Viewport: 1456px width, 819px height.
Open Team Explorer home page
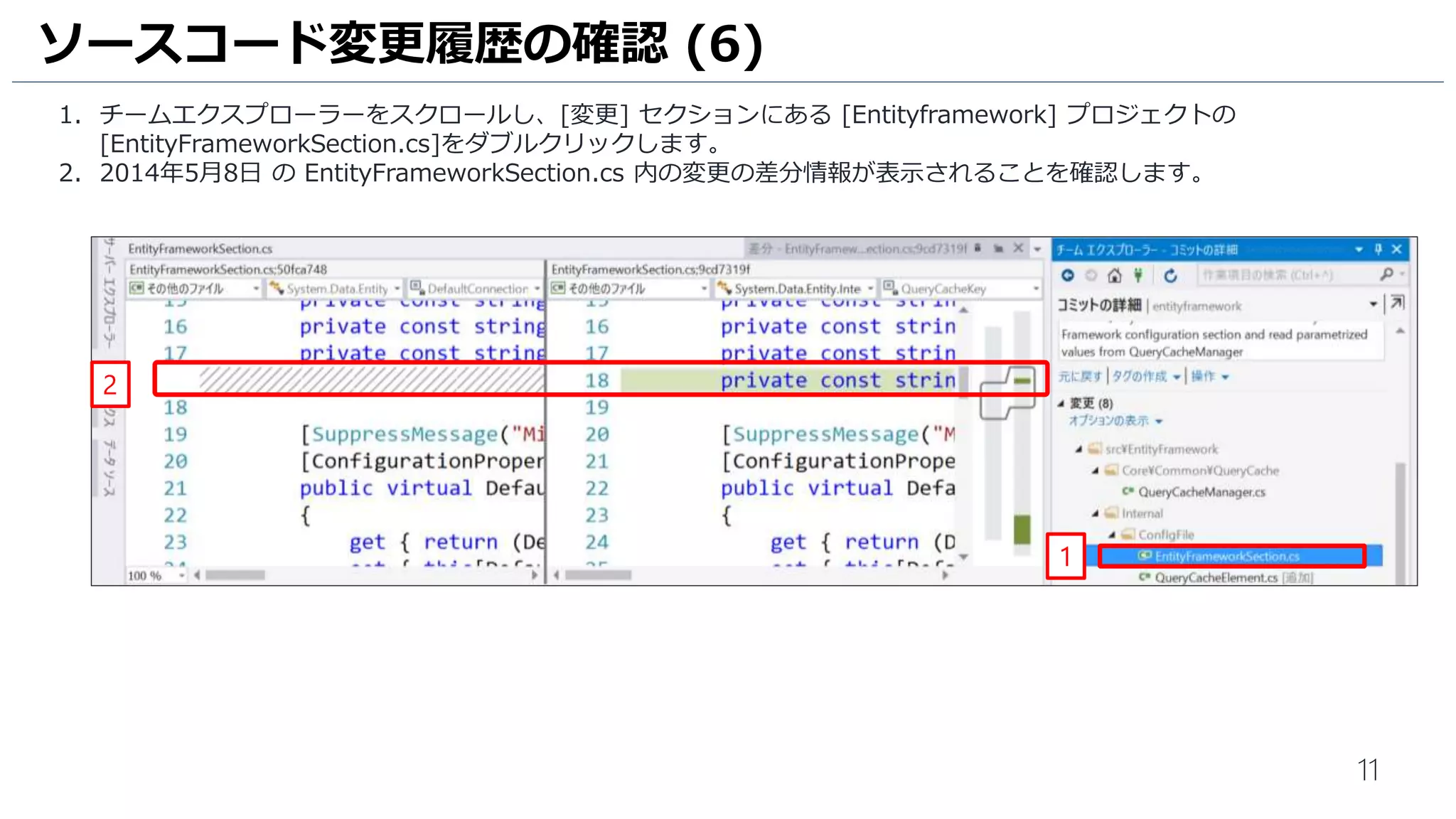(1115, 275)
